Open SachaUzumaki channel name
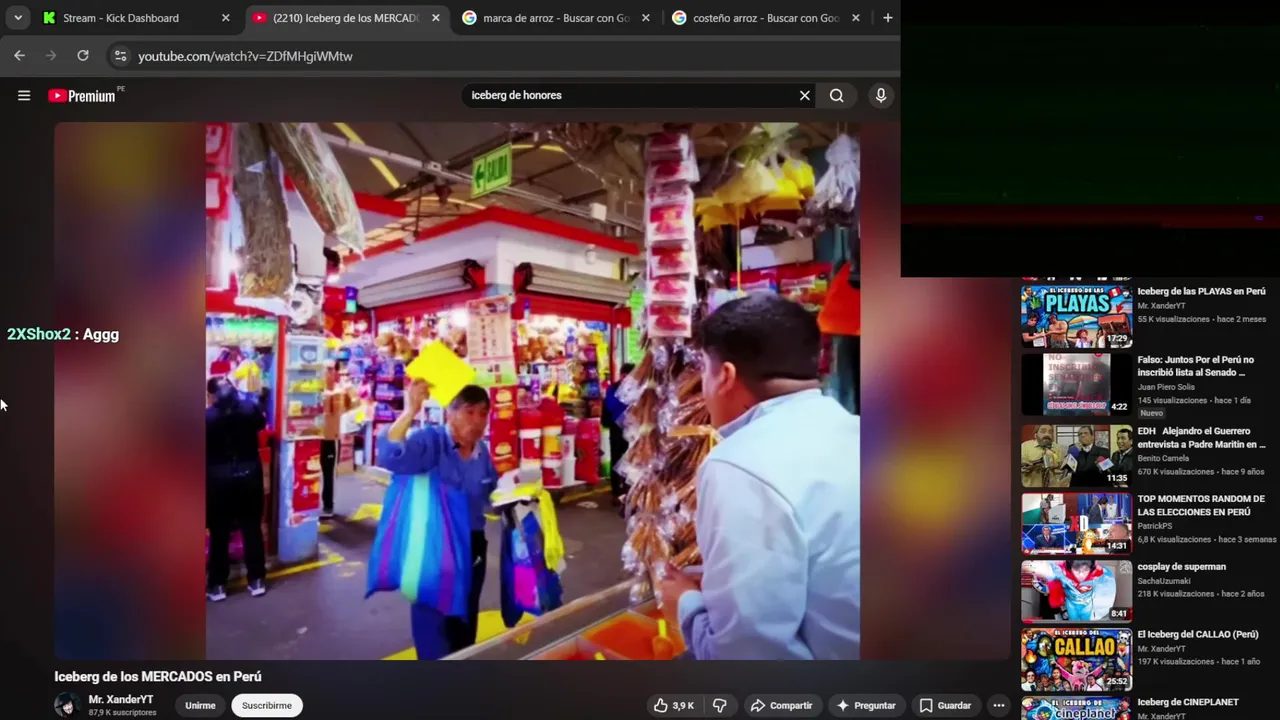This screenshot has width=1280, height=720. click(1164, 581)
